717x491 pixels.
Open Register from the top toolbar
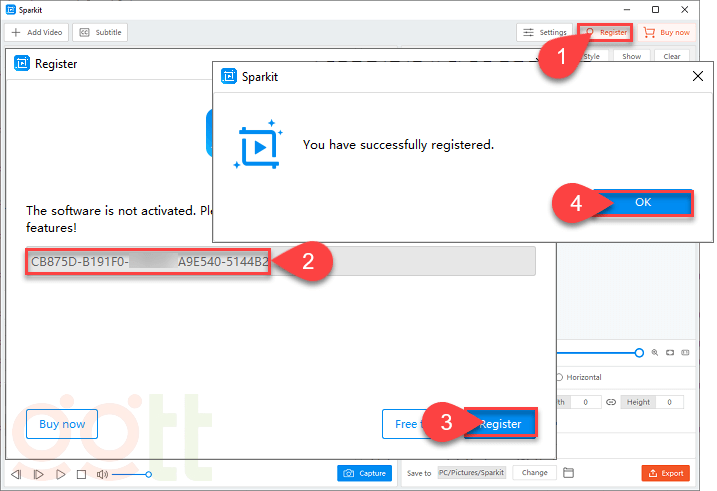(x=606, y=32)
